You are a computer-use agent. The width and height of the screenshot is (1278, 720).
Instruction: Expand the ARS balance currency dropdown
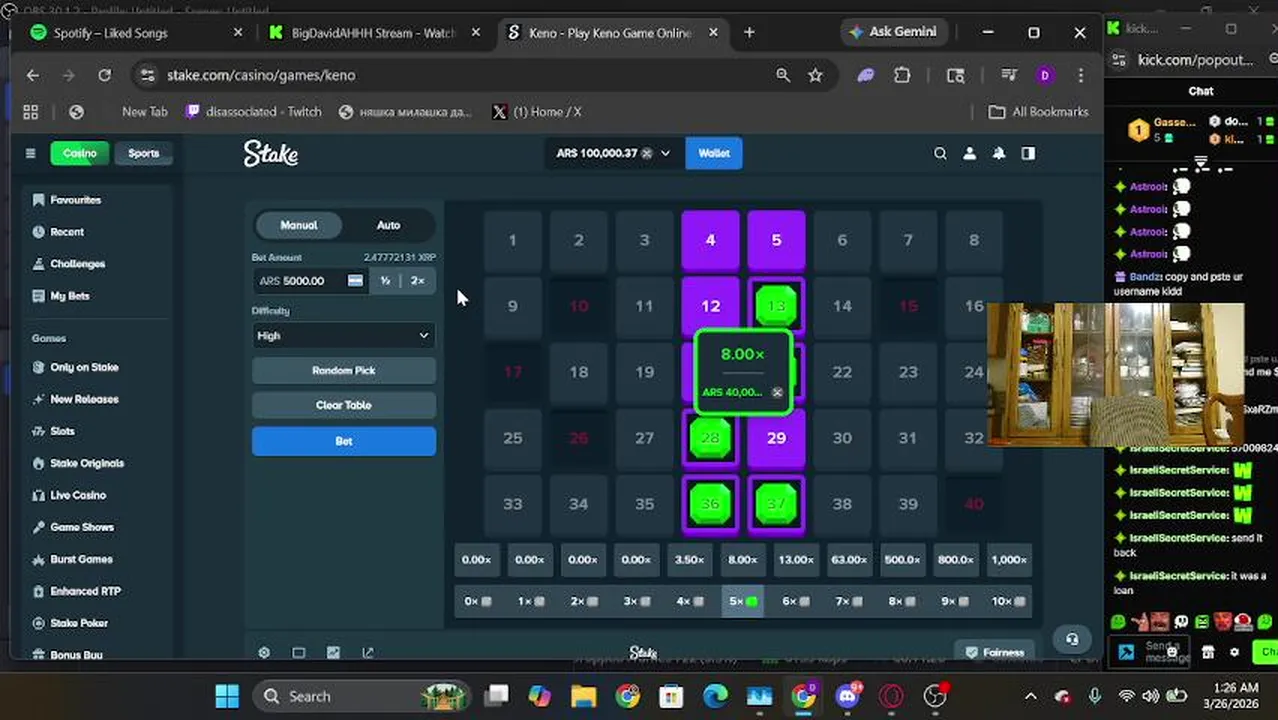tap(612, 153)
